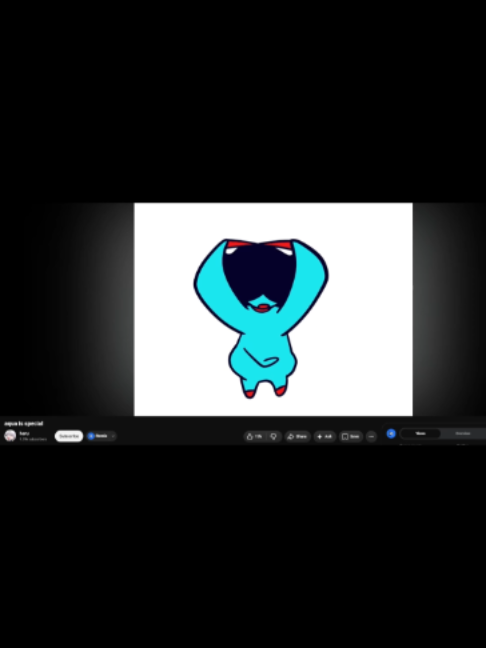
Task: Open the haru channel avatar
Action: coord(10,436)
